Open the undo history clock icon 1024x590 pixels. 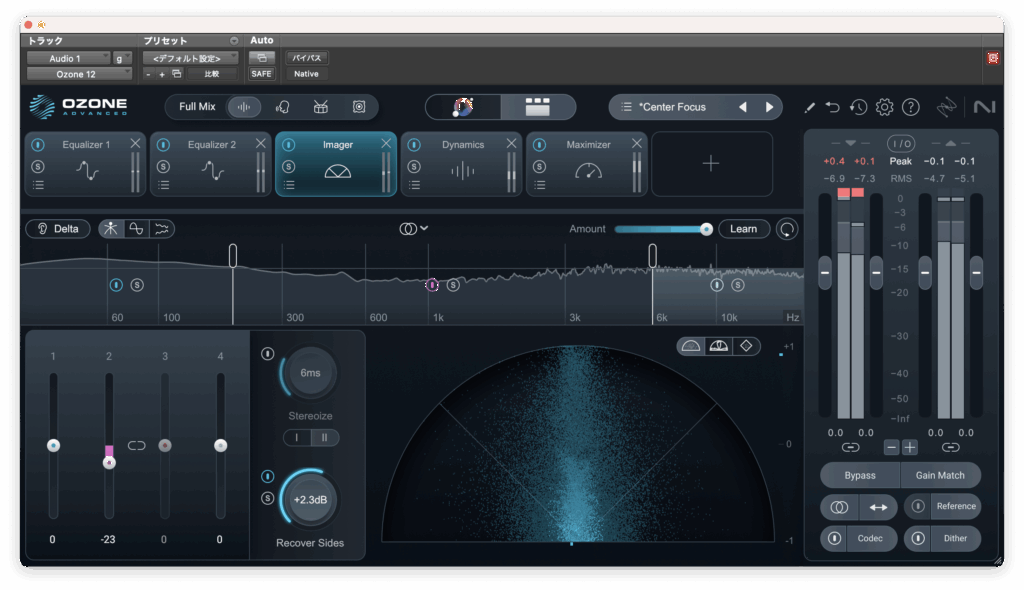pyautogui.click(x=858, y=107)
